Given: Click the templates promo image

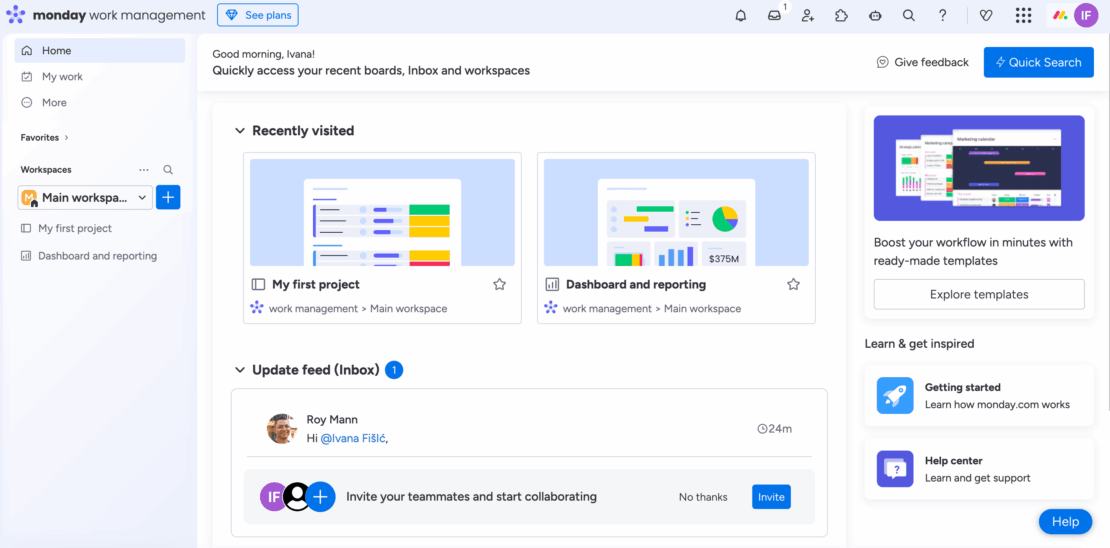Looking at the screenshot, I should [x=979, y=169].
